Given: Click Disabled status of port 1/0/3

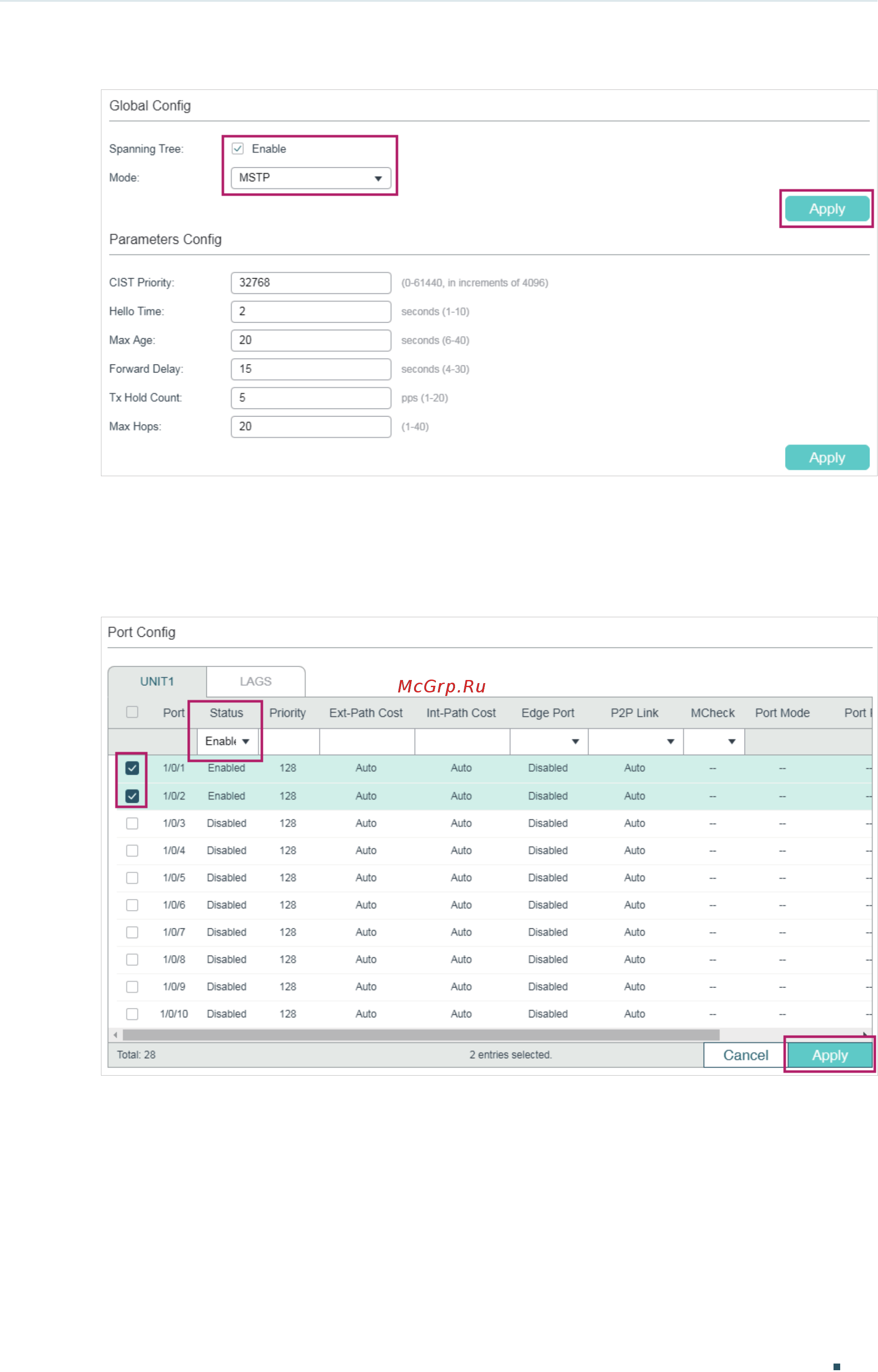Looking at the screenshot, I should click(226, 824).
